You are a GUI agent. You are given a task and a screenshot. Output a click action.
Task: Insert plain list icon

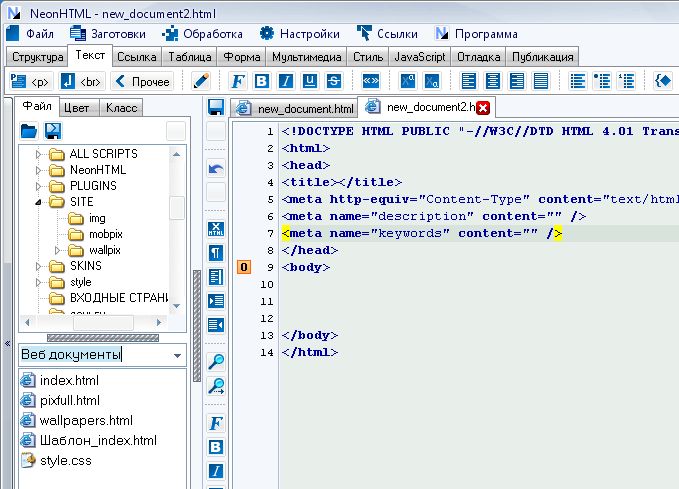(x=578, y=81)
